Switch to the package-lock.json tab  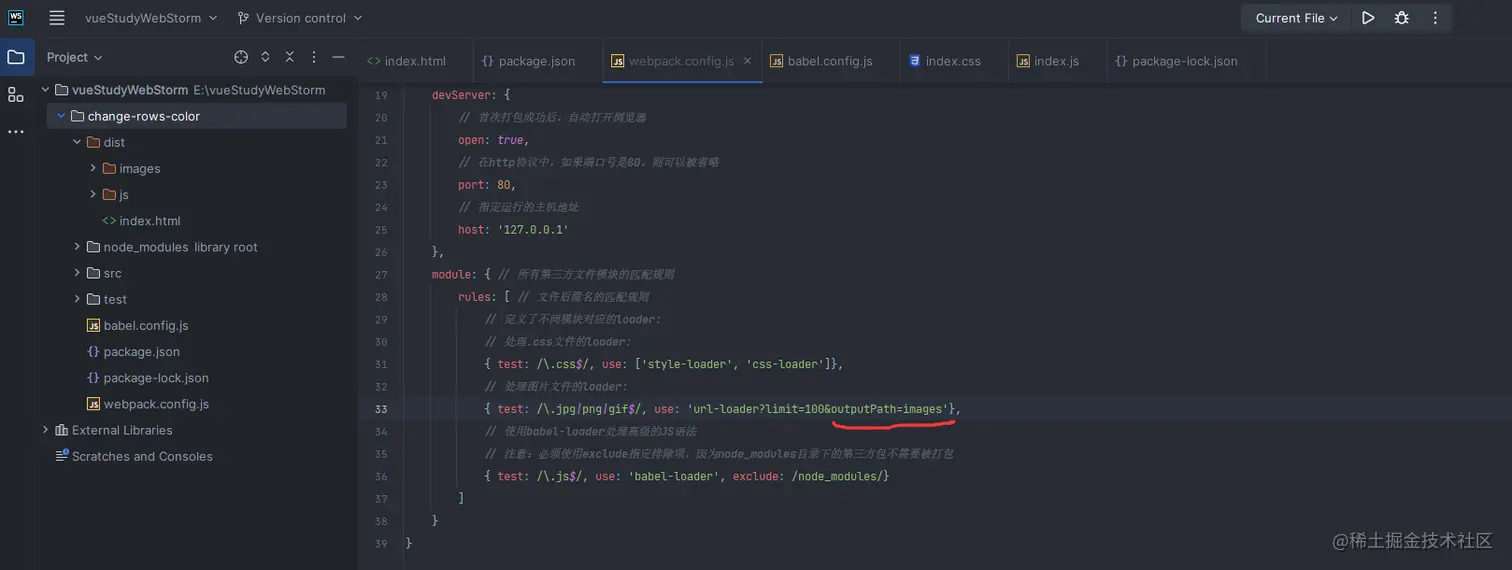[1176, 61]
